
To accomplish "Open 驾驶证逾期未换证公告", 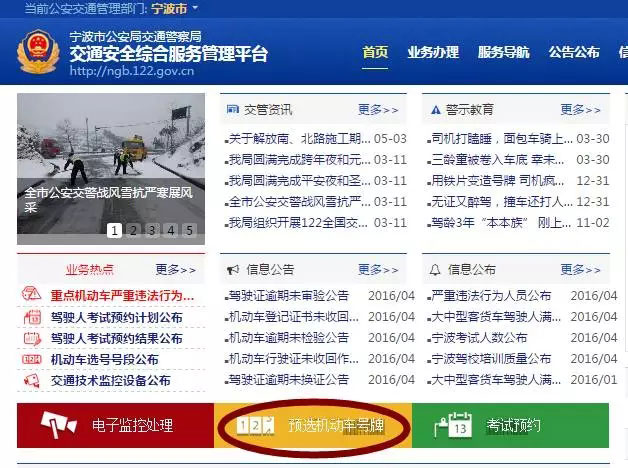I will click(289, 380).
